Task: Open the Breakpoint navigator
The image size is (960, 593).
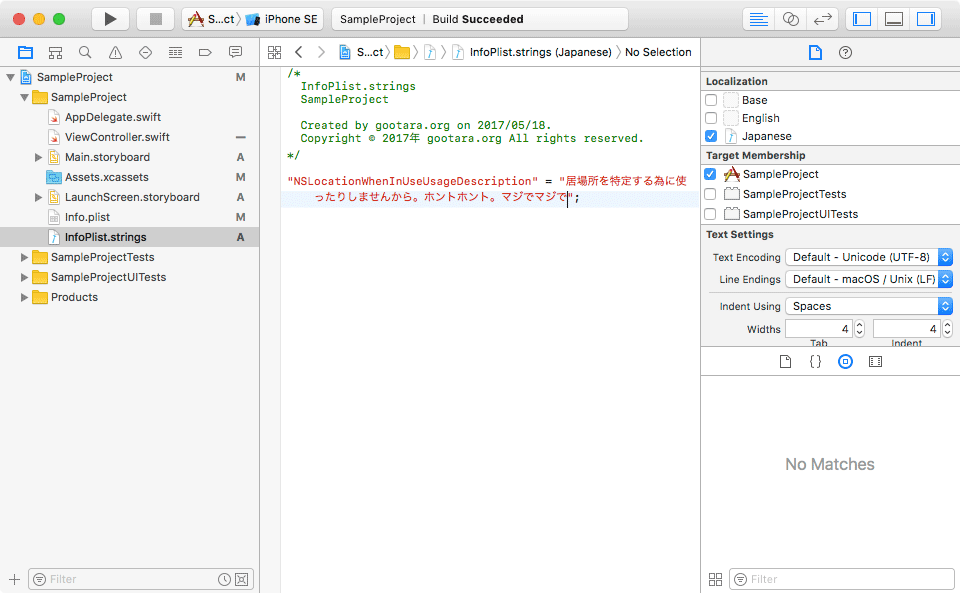Action: click(205, 53)
